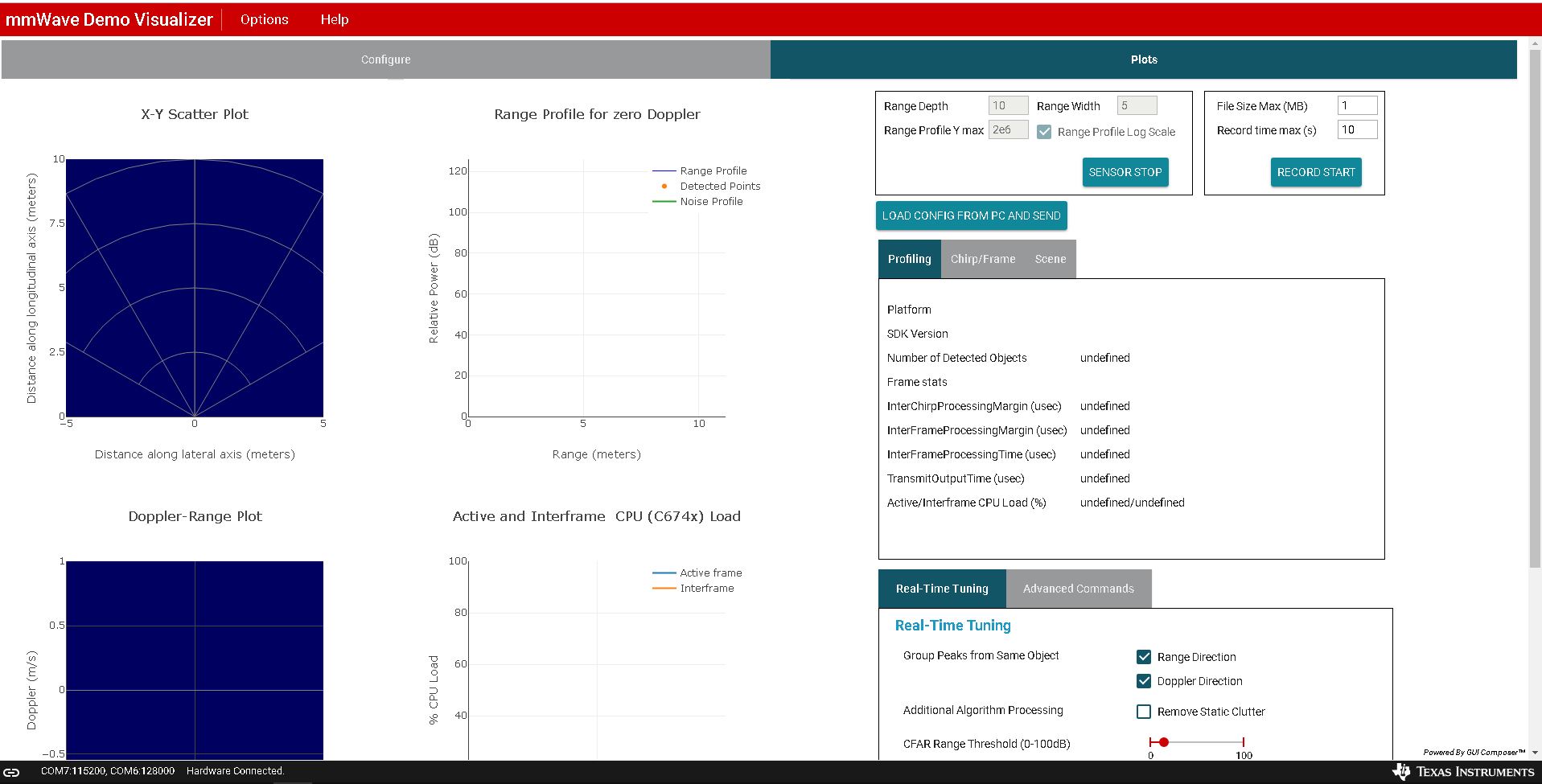The image size is (1542, 784).
Task: Click the COM7:115200, COM6:128000 status text
Action: tap(108, 770)
